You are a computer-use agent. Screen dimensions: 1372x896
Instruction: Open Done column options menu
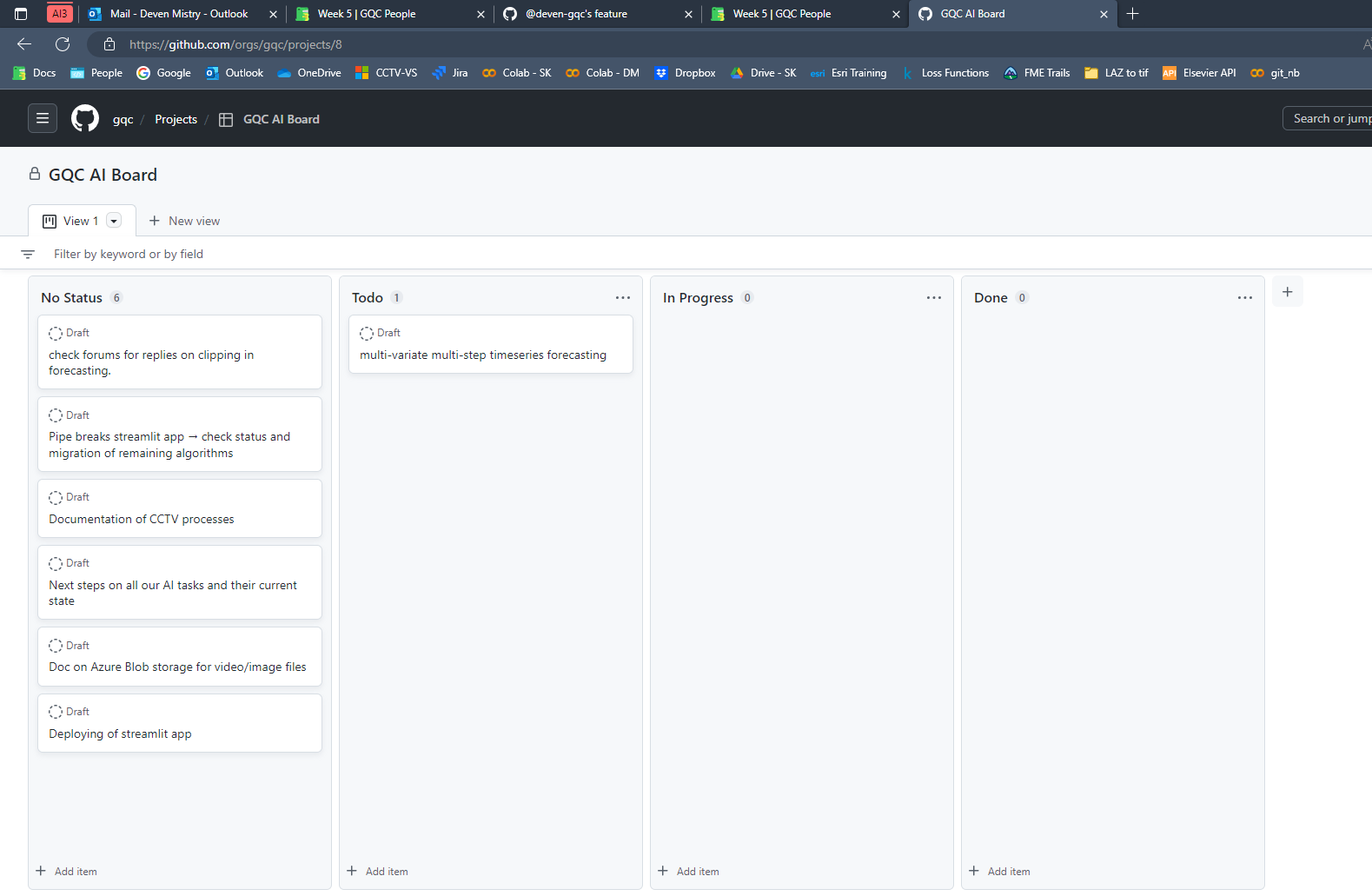click(x=1245, y=297)
